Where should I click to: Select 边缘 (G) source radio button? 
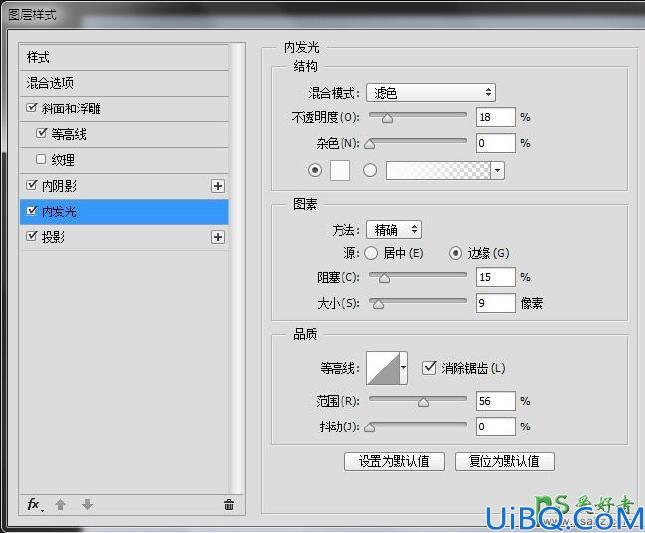455,253
